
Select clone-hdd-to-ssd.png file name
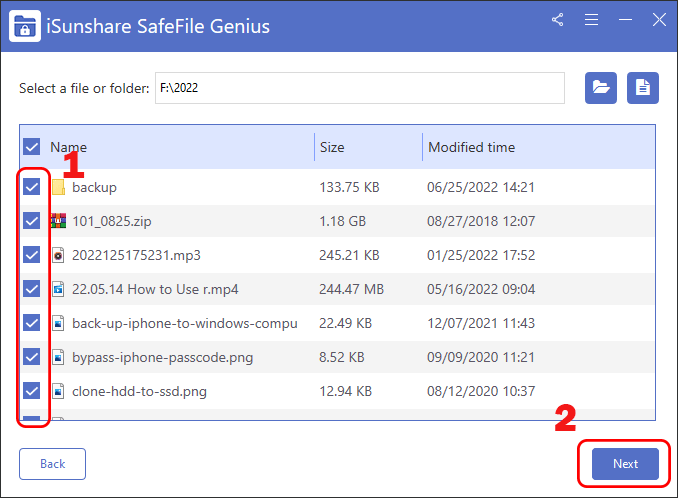coord(139,391)
